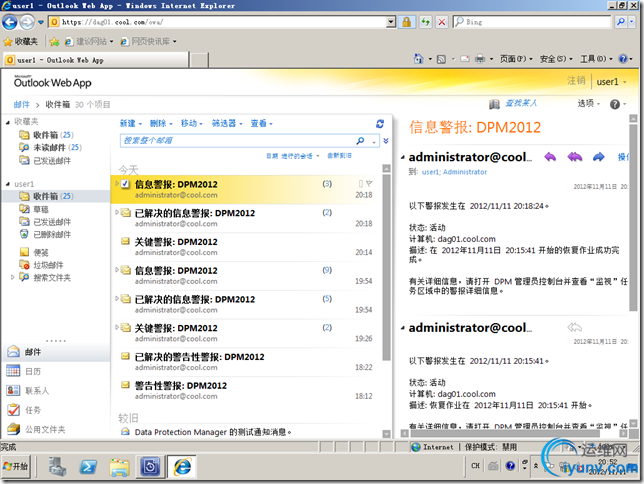The height and width of the screenshot is (484, 644).
Task: Click the refresh page icon in IE
Action: tap(426, 22)
